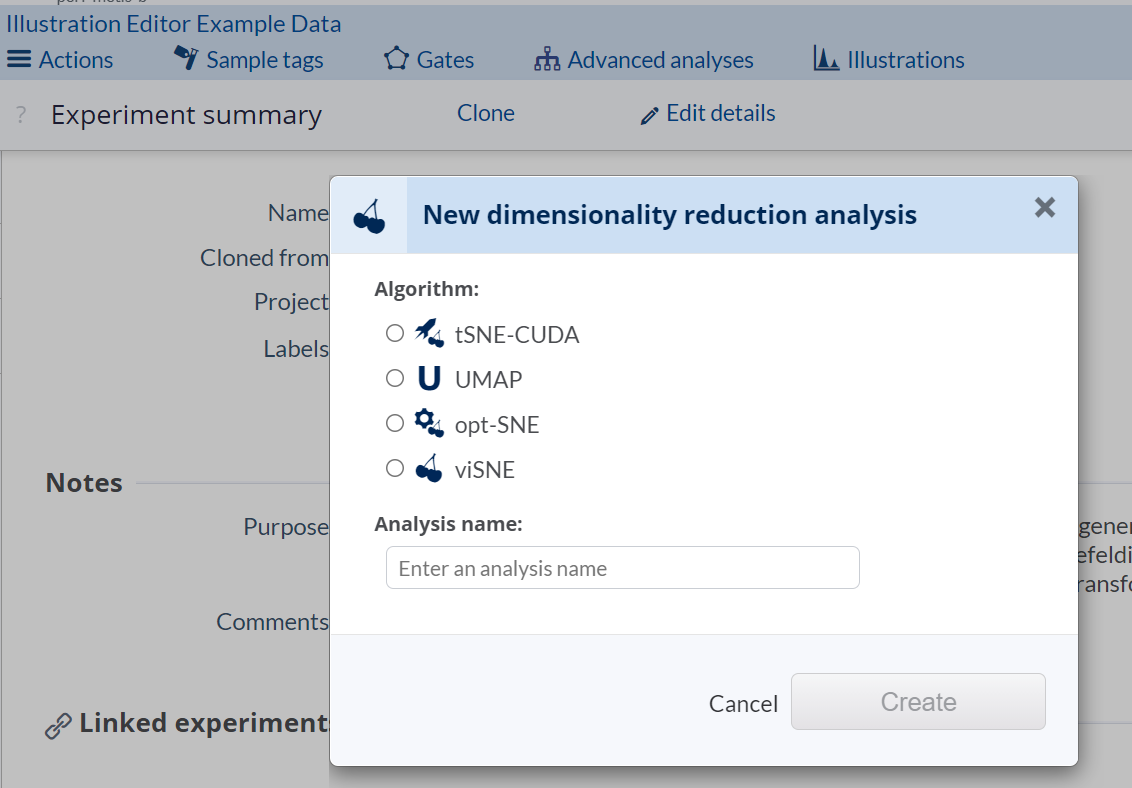Click the cherry icon in dialog header

click(x=369, y=216)
